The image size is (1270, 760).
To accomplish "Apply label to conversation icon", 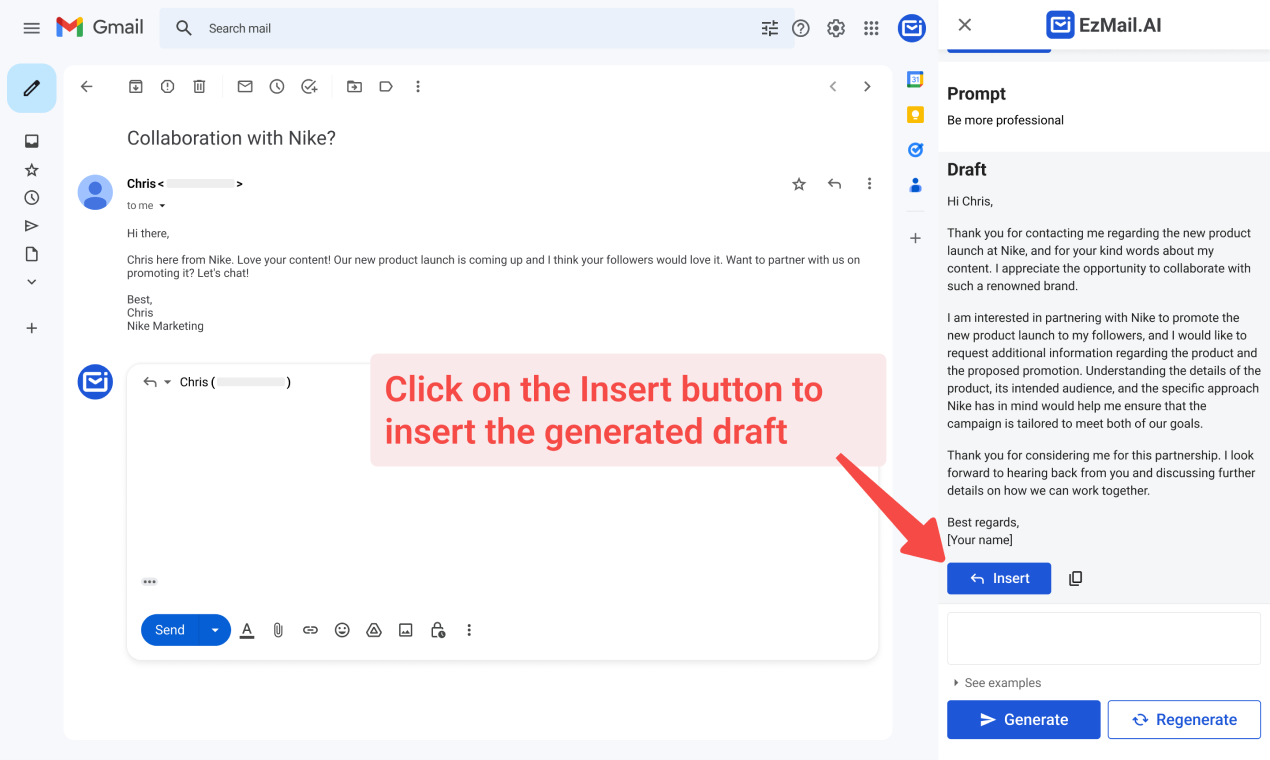I will pyautogui.click(x=386, y=87).
